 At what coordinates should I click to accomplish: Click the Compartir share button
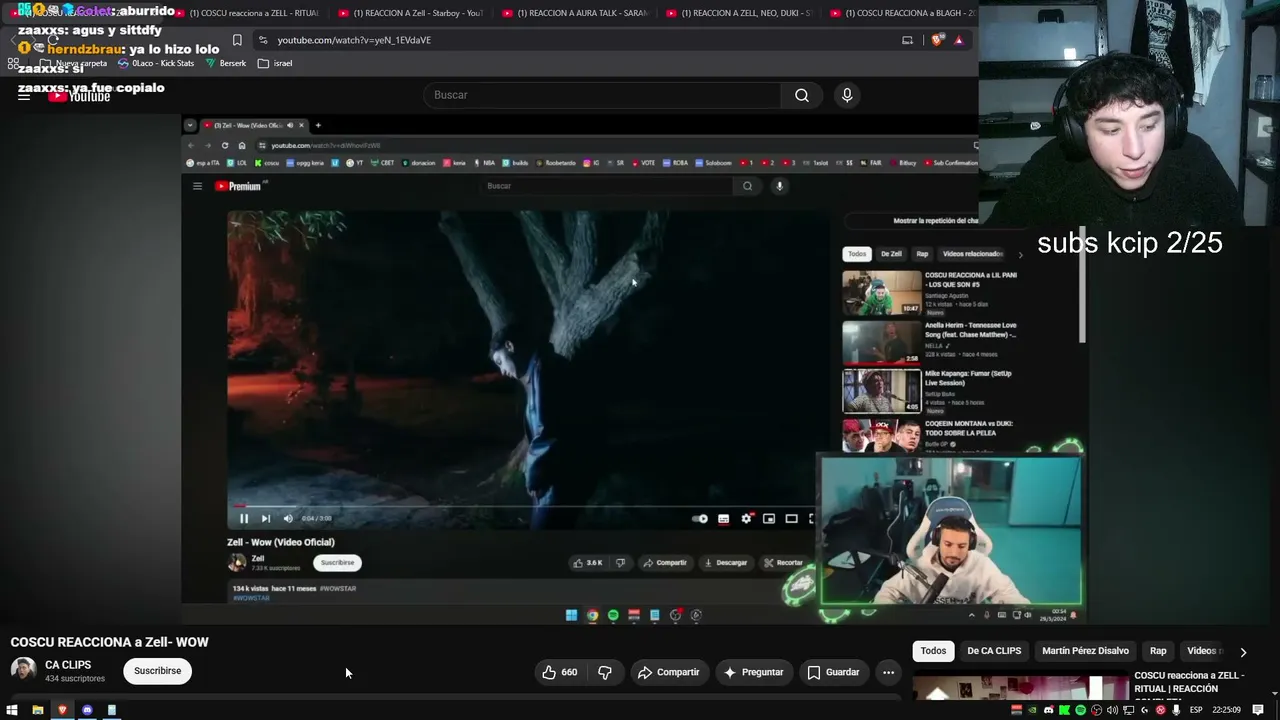pyautogui.click(x=668, y=672)
